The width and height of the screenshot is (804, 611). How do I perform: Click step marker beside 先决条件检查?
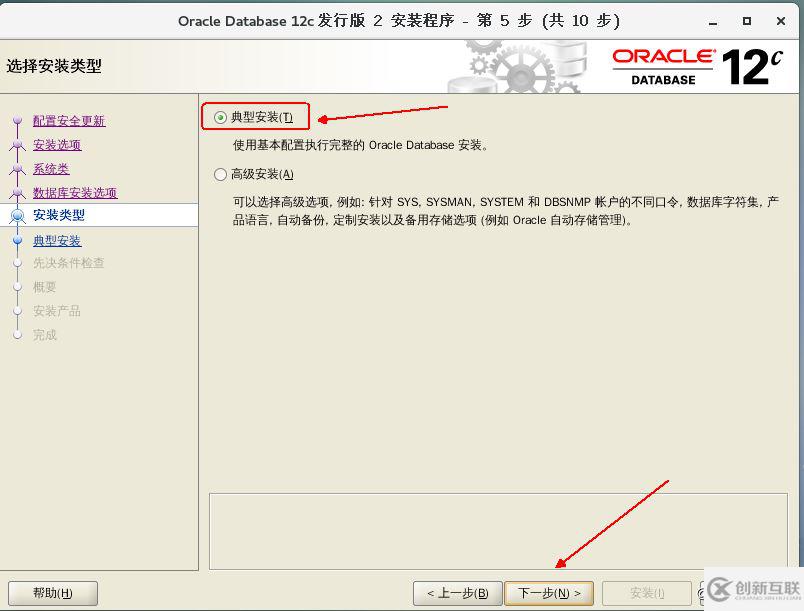click(x=17, y=263)
